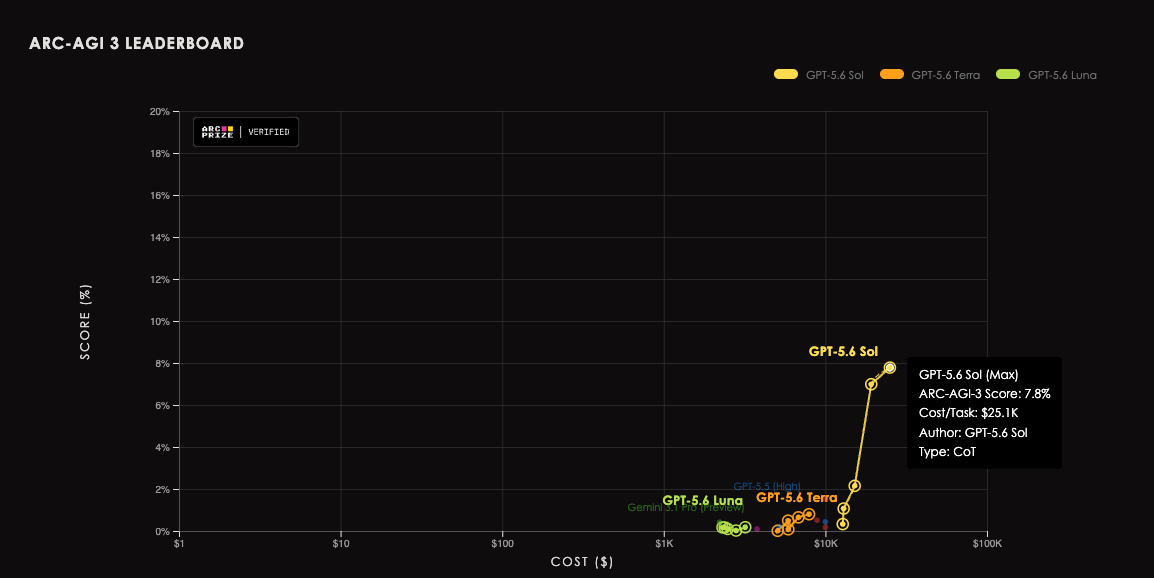Screen dimensions: 1154x578
Task: Click the 6% tick on the score axis
Action: pyautogui.click(x=163, y=406)
